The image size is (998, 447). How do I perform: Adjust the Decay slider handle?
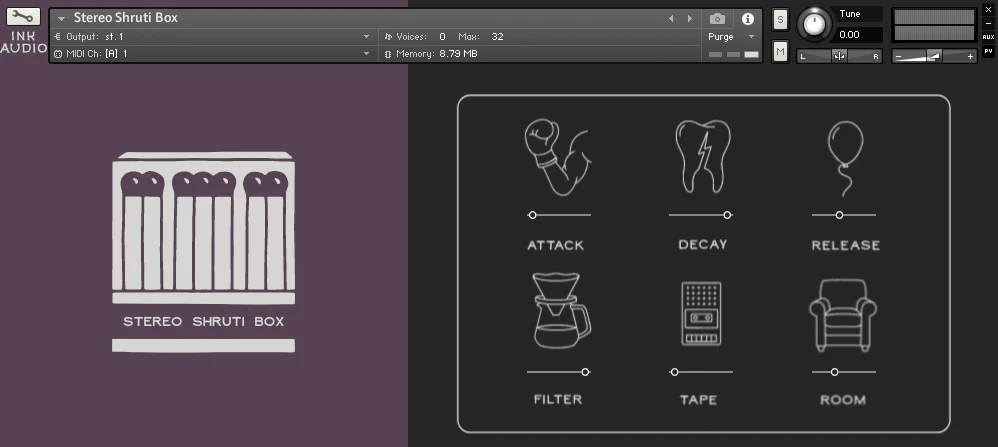727,215
